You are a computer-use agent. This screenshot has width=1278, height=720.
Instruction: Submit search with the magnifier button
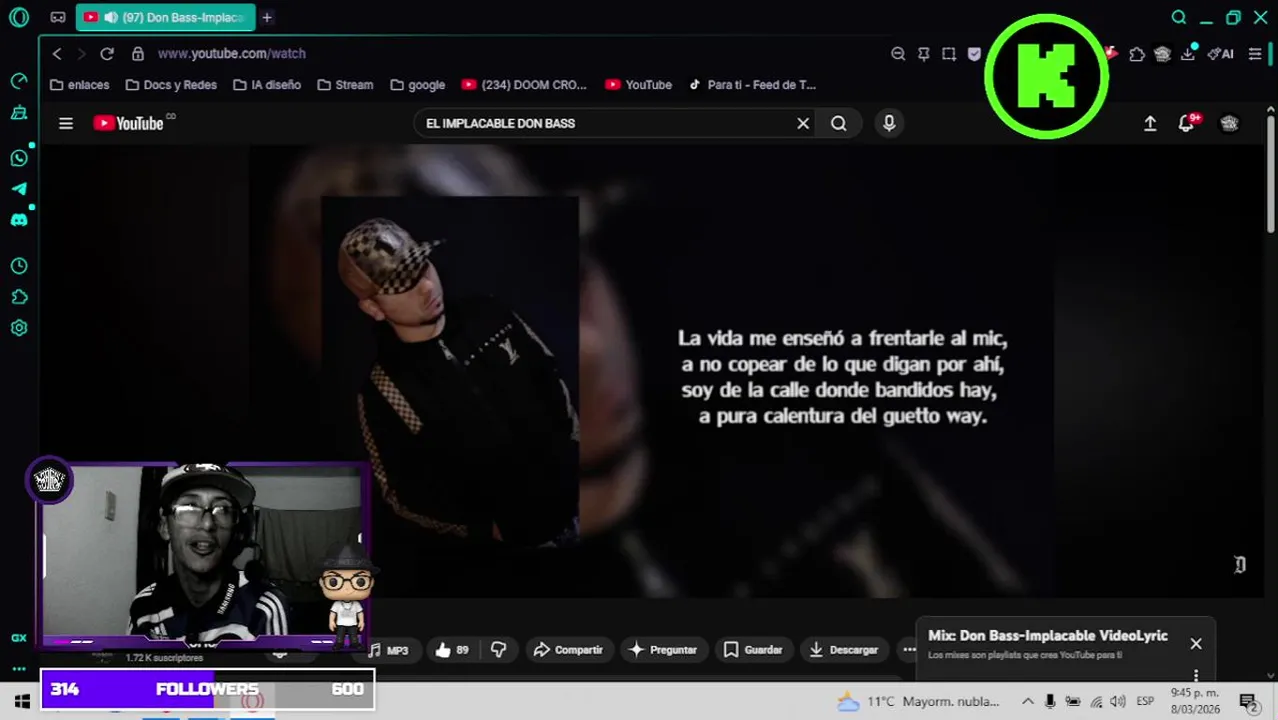[x=839, y=123]
